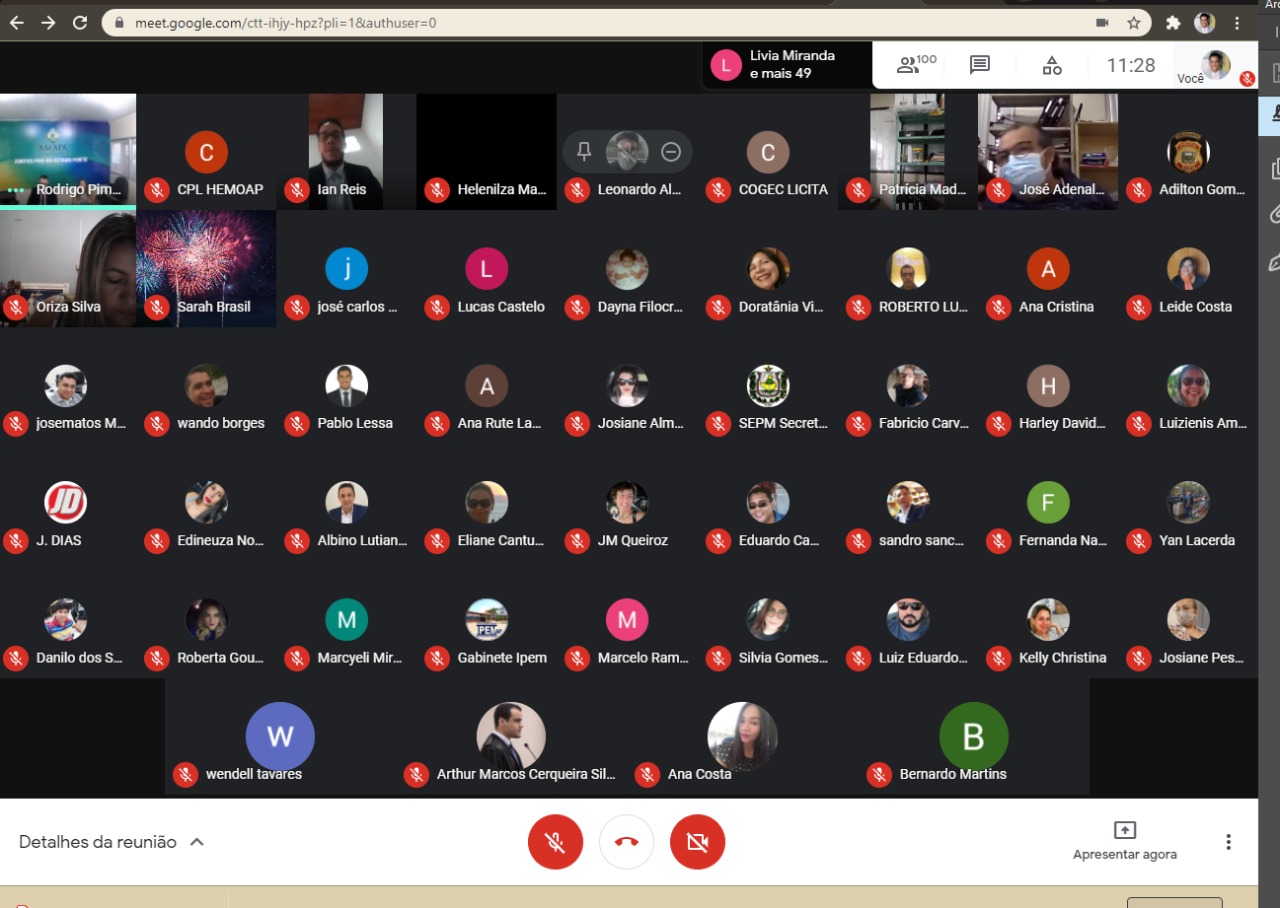Image resolution: width=1280 pixels, height=908 pixels.
Task: Click the browser back arrow
Action: point(17,22)
